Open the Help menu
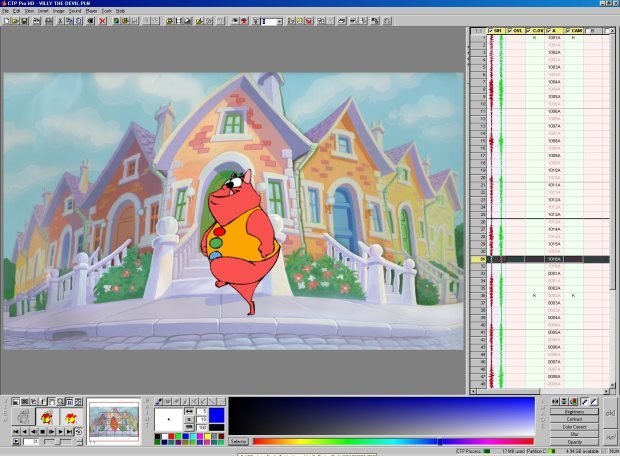Screen dimensions: 620x456 coord(120,11)
